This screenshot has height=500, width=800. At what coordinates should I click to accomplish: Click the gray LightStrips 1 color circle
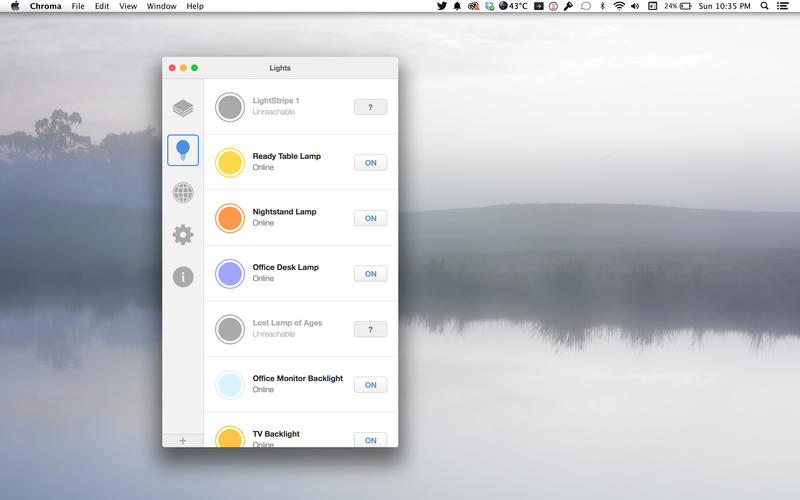point(230,107)
